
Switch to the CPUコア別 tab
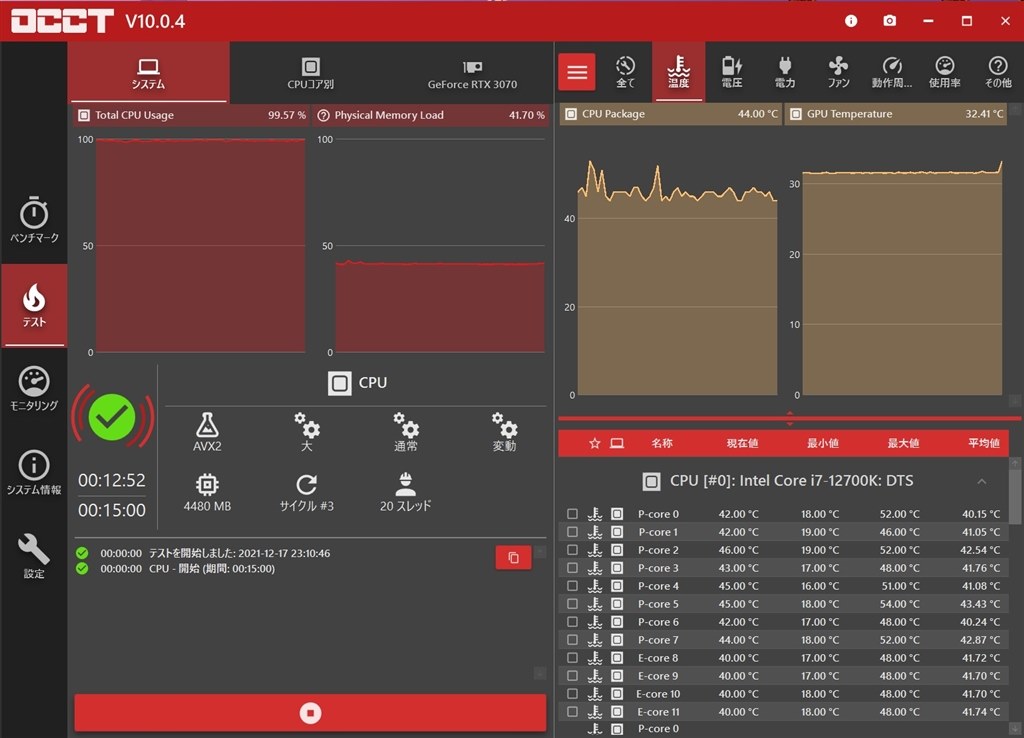coord(311,73)
